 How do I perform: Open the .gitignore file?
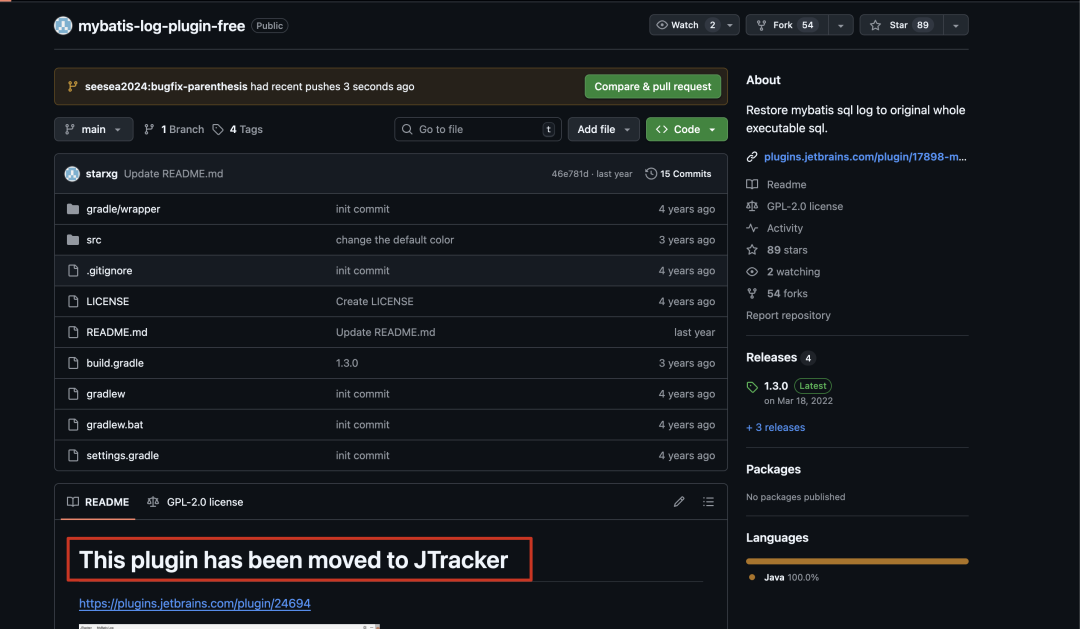[x=109, y=270]
